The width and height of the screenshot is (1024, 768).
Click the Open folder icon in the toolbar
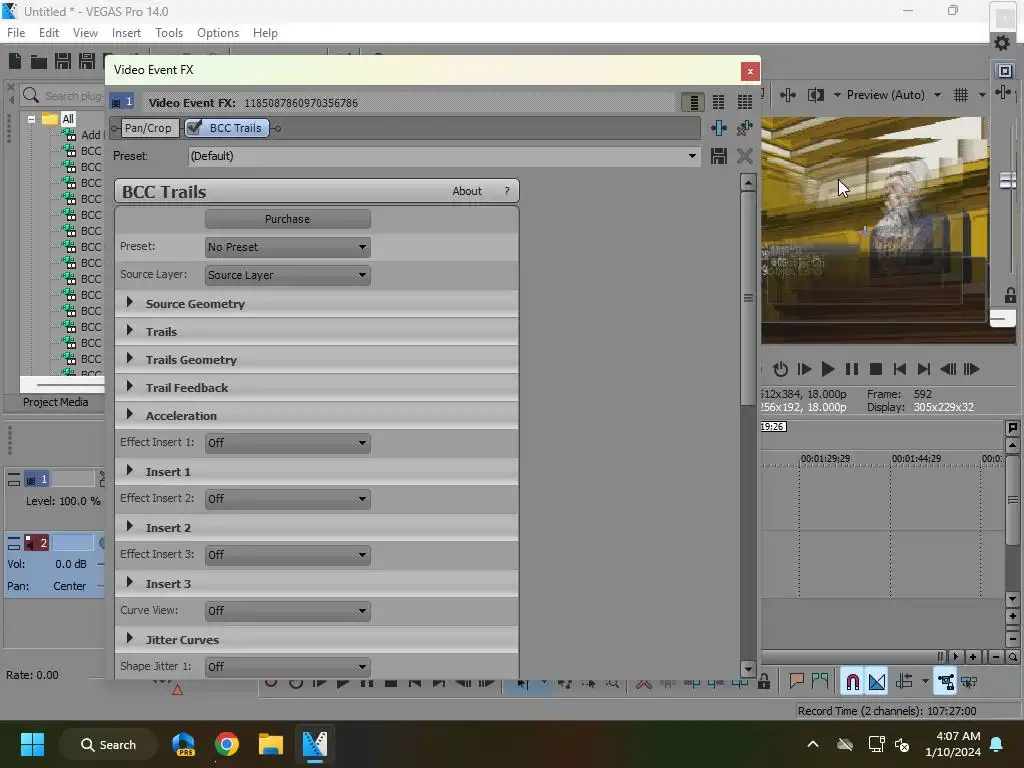[39, 61]
